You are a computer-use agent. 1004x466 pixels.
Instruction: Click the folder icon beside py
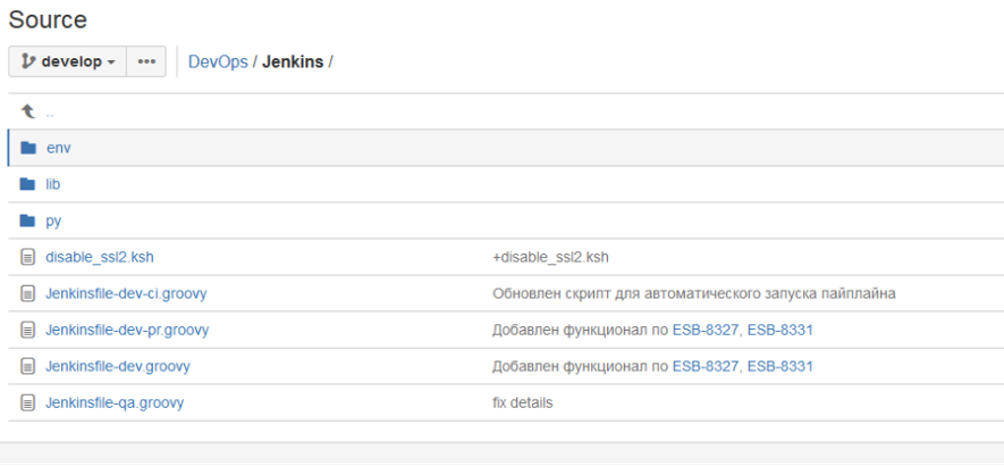coord(28,221)
